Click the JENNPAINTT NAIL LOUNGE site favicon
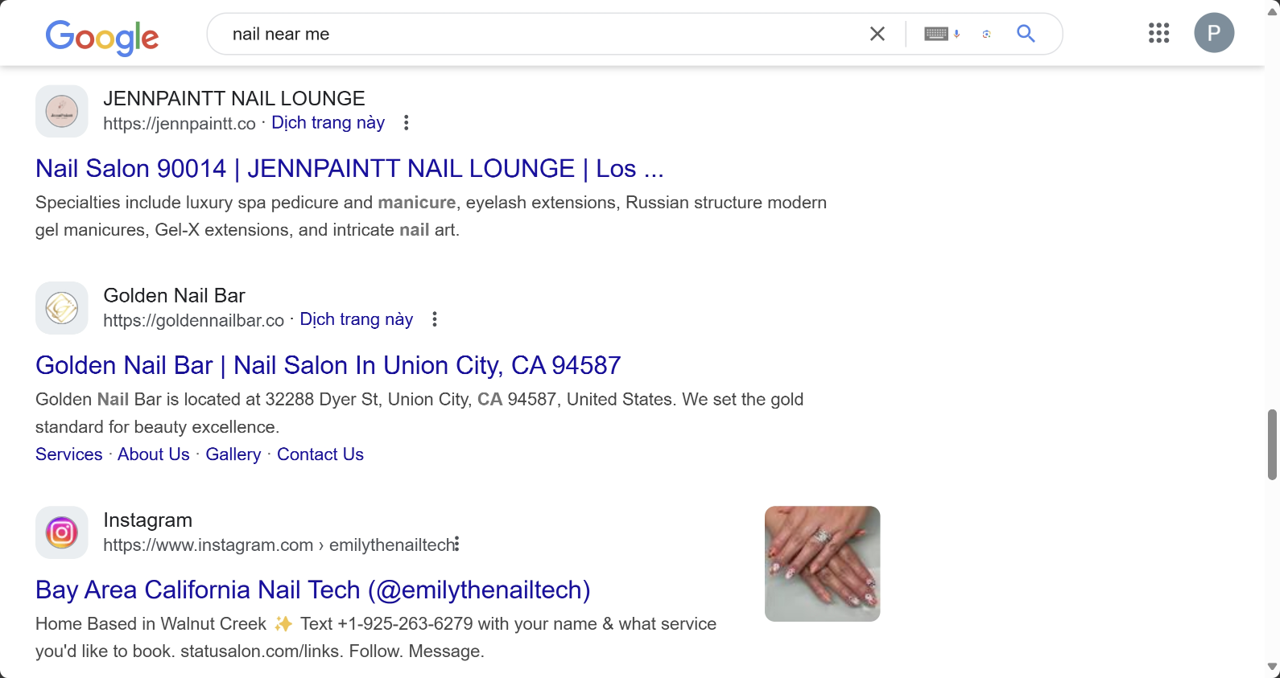This screenshot has height=678, width=1280. 62,111
